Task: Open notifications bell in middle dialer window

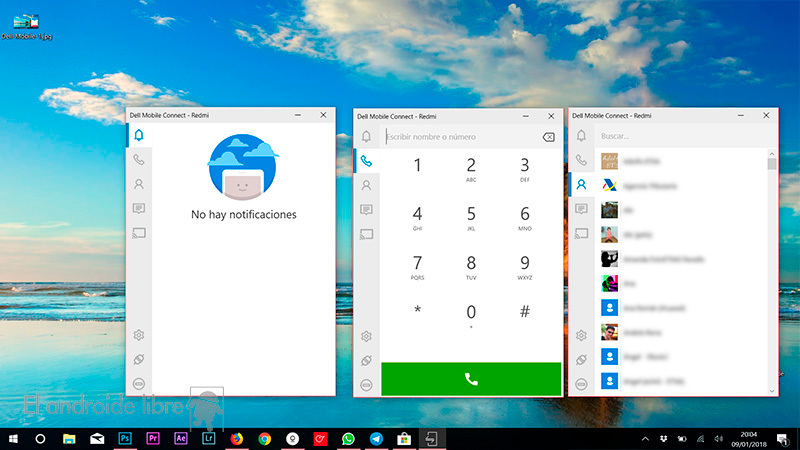Action: coord(366,136)
